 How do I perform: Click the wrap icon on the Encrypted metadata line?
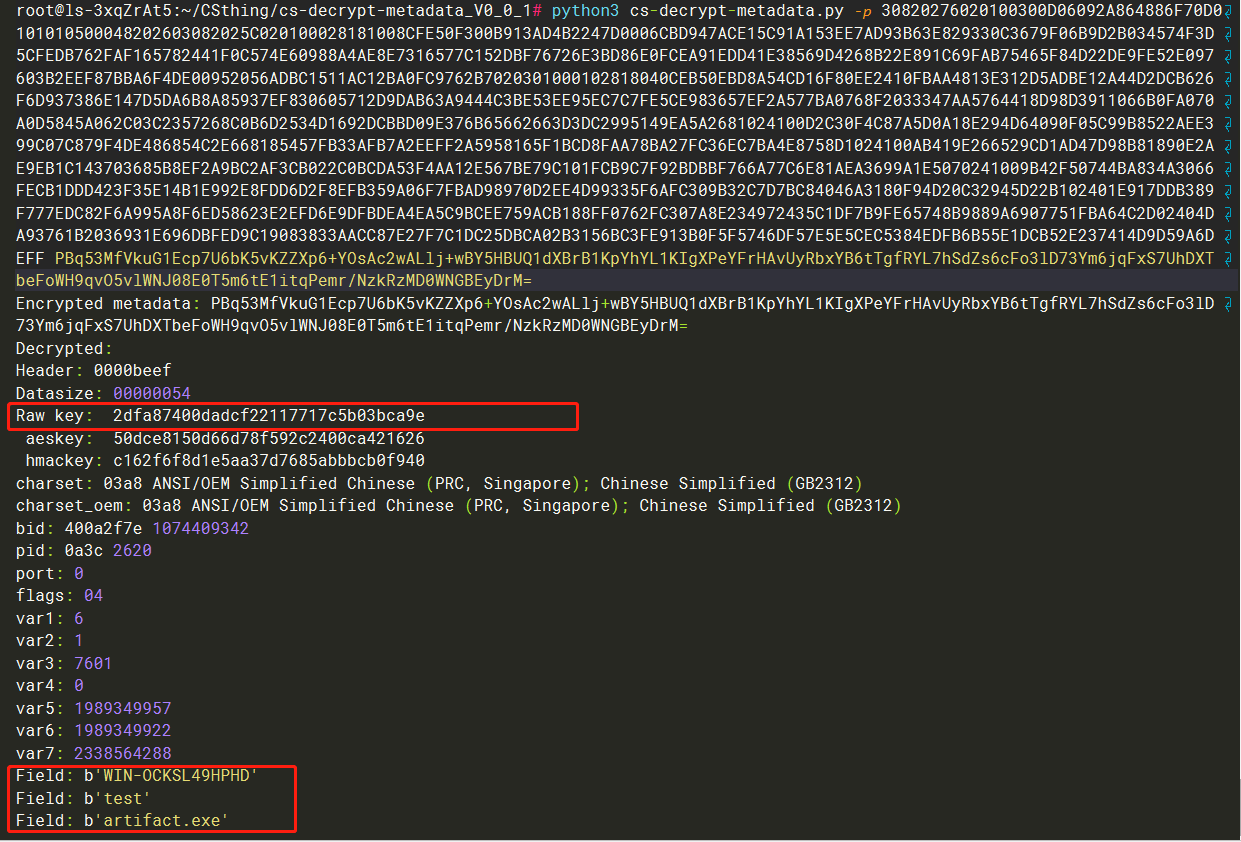(x=1230, y=303)
